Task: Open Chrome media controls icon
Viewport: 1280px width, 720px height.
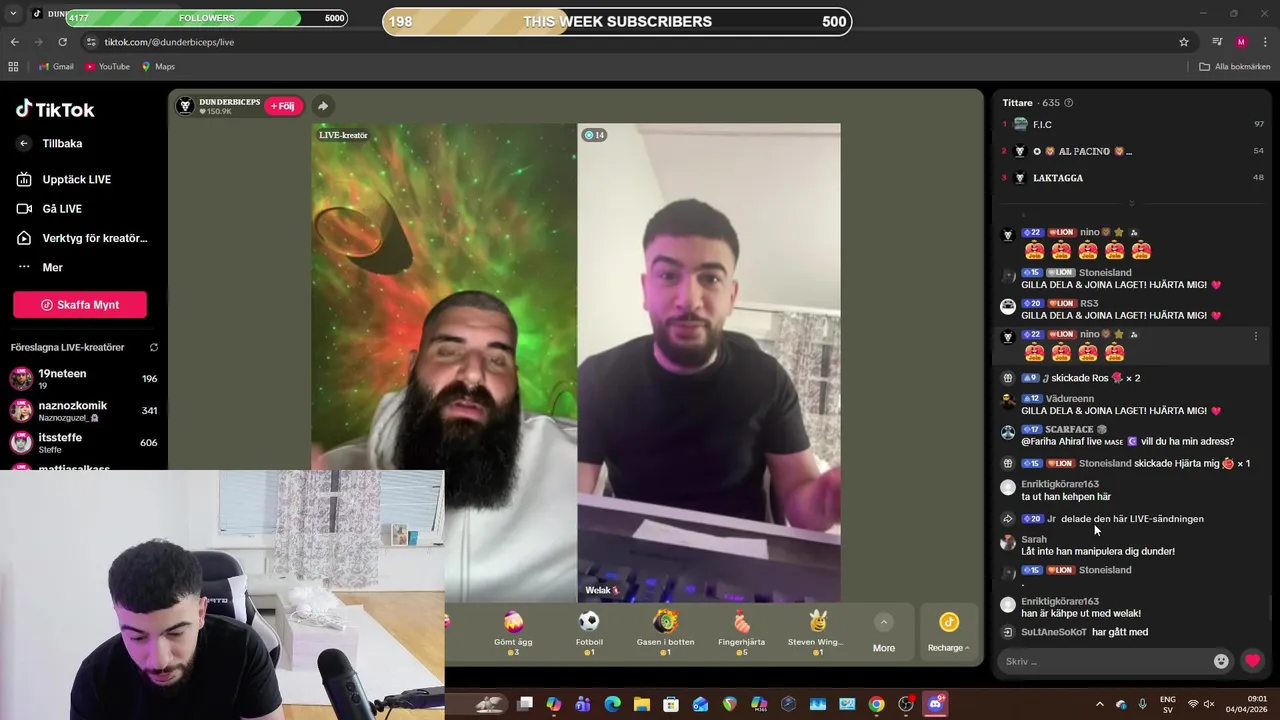Action: [1217, 42]
